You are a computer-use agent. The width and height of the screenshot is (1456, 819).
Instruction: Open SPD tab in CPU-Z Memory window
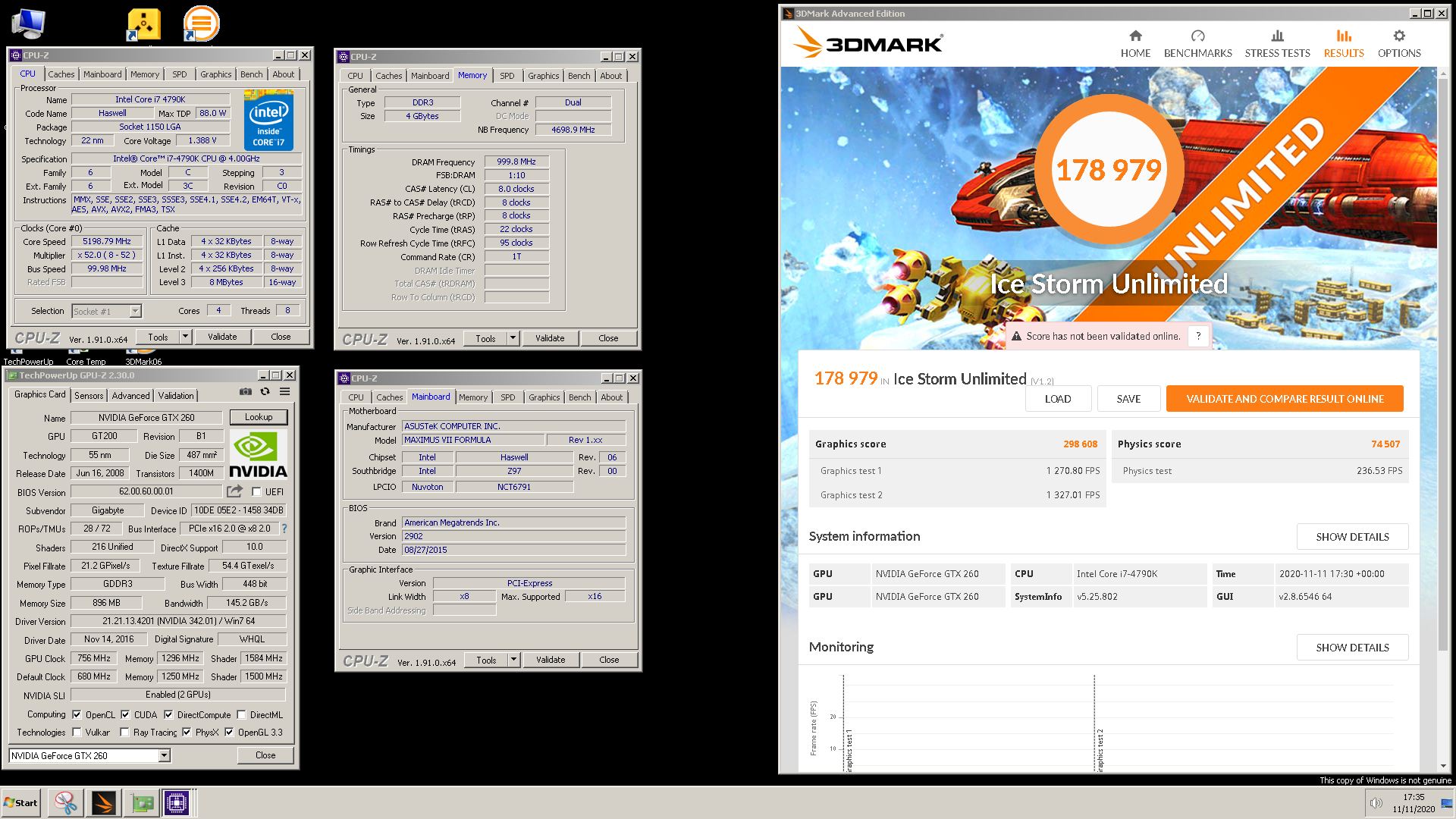point(507,76)
